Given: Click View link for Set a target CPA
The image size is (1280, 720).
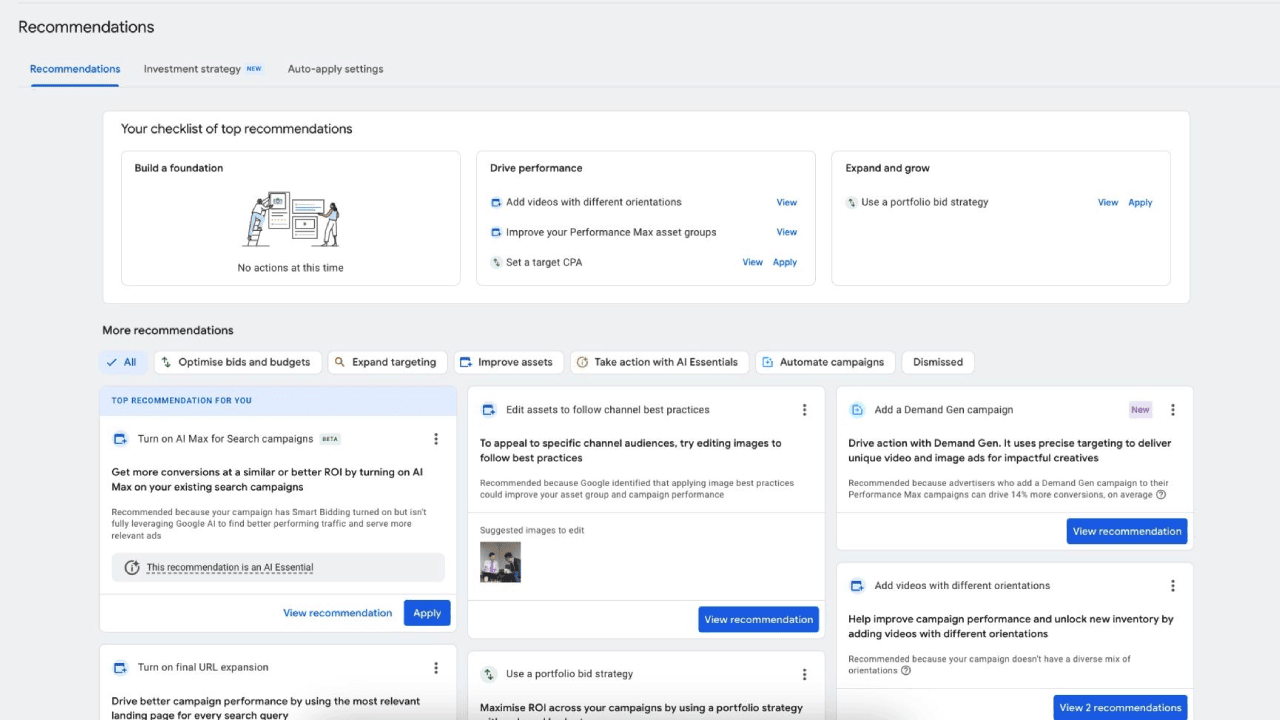Looking at the screenshot, I should (x=752, y=262).
